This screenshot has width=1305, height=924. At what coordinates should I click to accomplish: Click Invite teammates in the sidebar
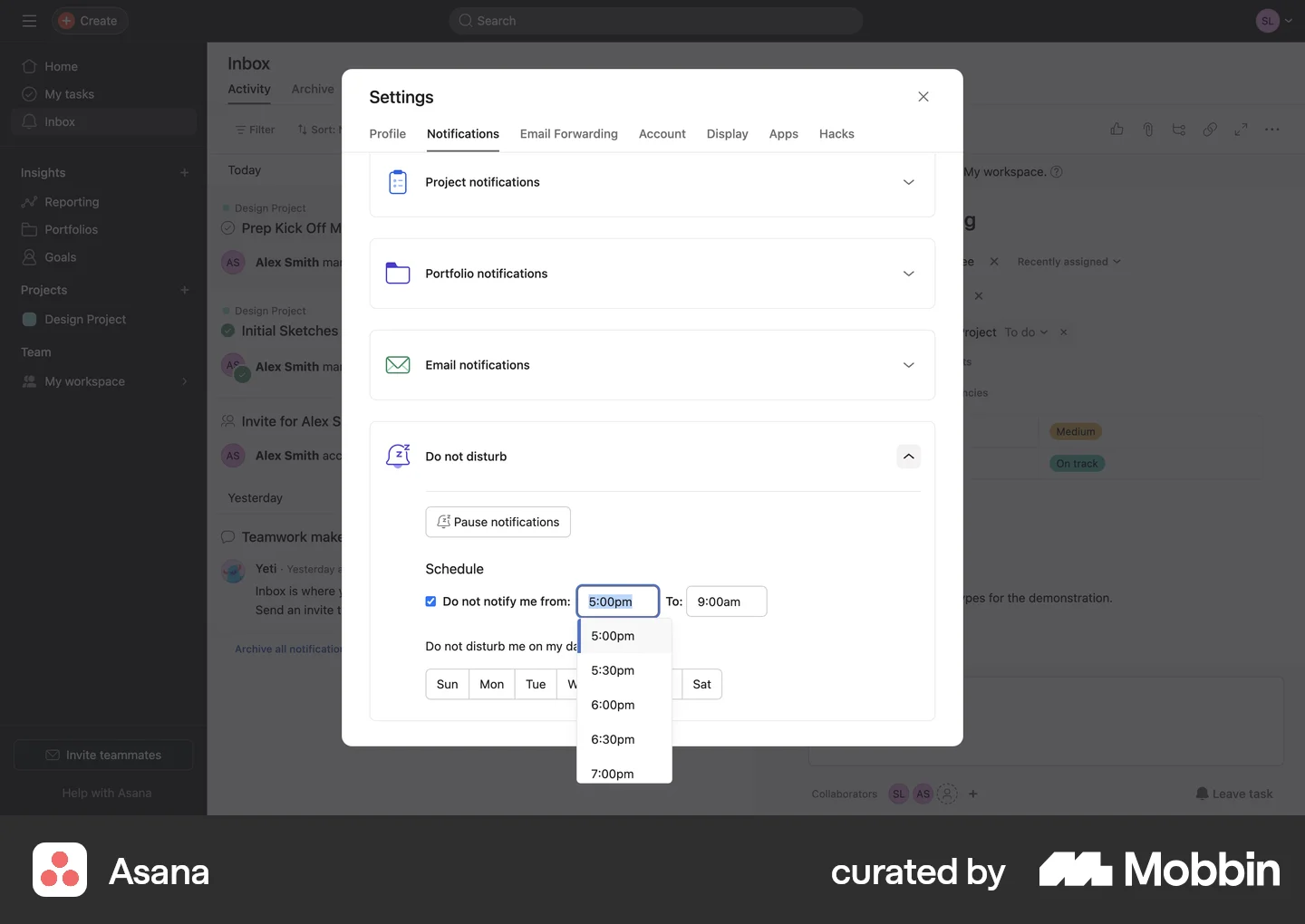tap(103, 756)
